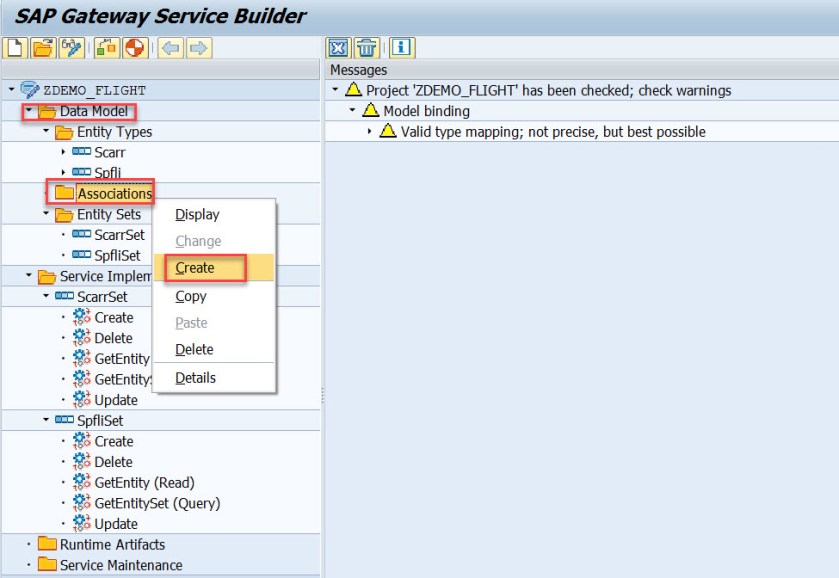Viewport: 839px width, 578px height.
Task: Select SpfliSet Create operation
Action: tap(114, 442)
